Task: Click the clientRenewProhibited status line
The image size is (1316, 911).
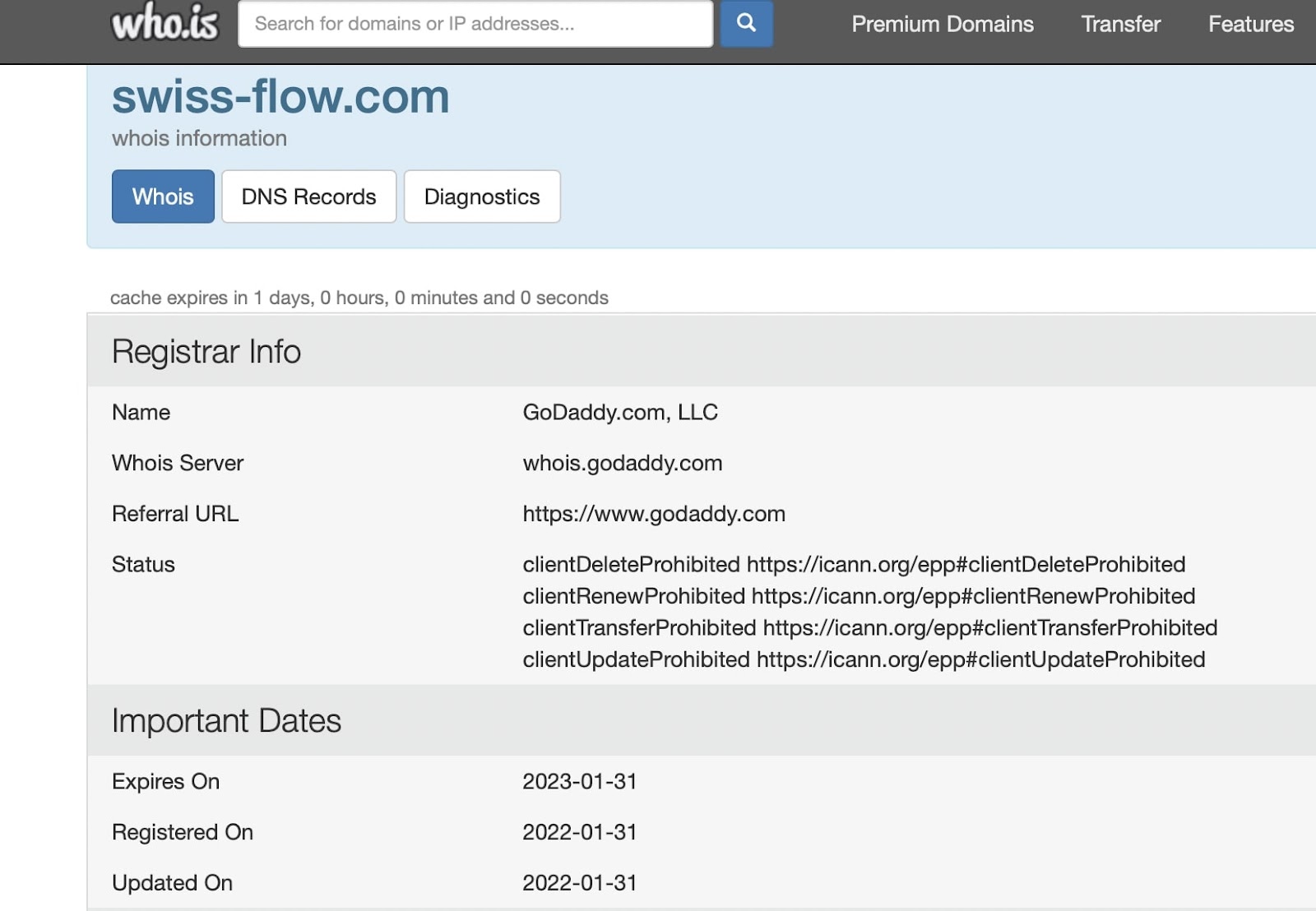Action: 859,596
